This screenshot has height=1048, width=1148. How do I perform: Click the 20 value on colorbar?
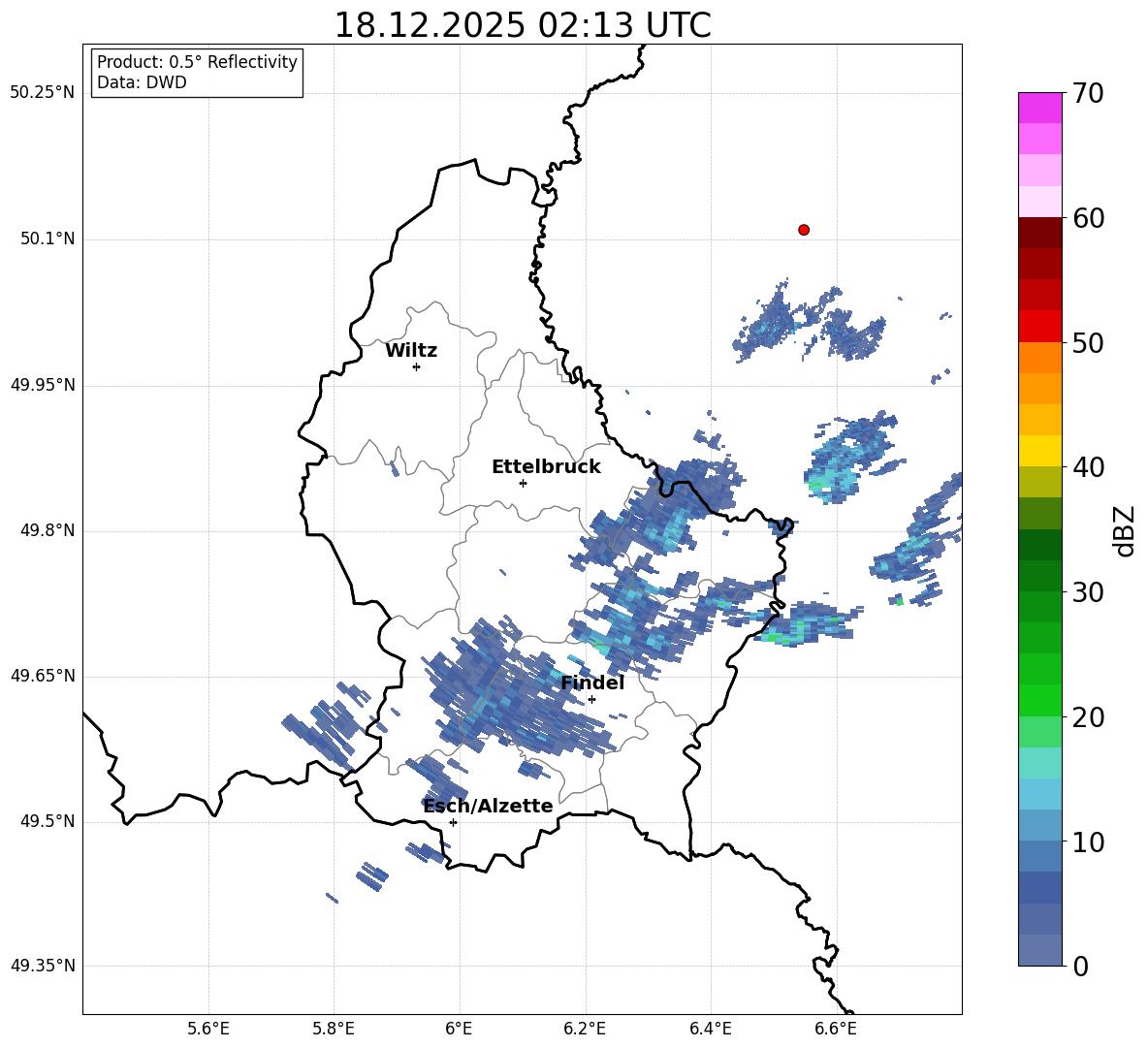click(x=1088, y=717)
